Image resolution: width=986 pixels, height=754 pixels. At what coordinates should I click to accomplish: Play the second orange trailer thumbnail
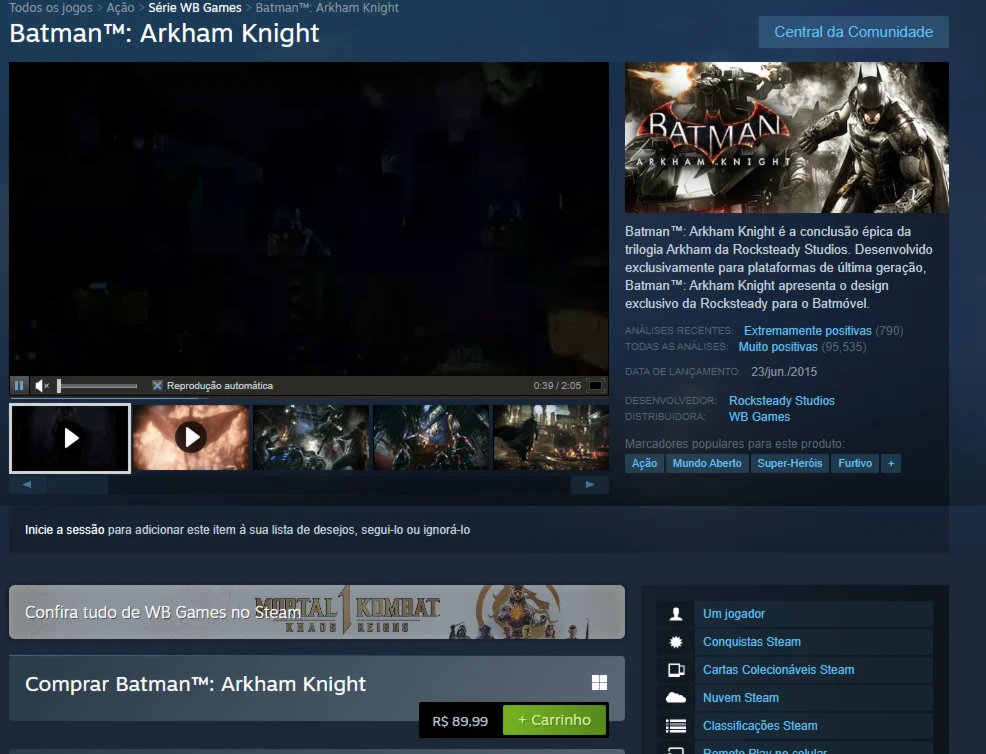191,437
